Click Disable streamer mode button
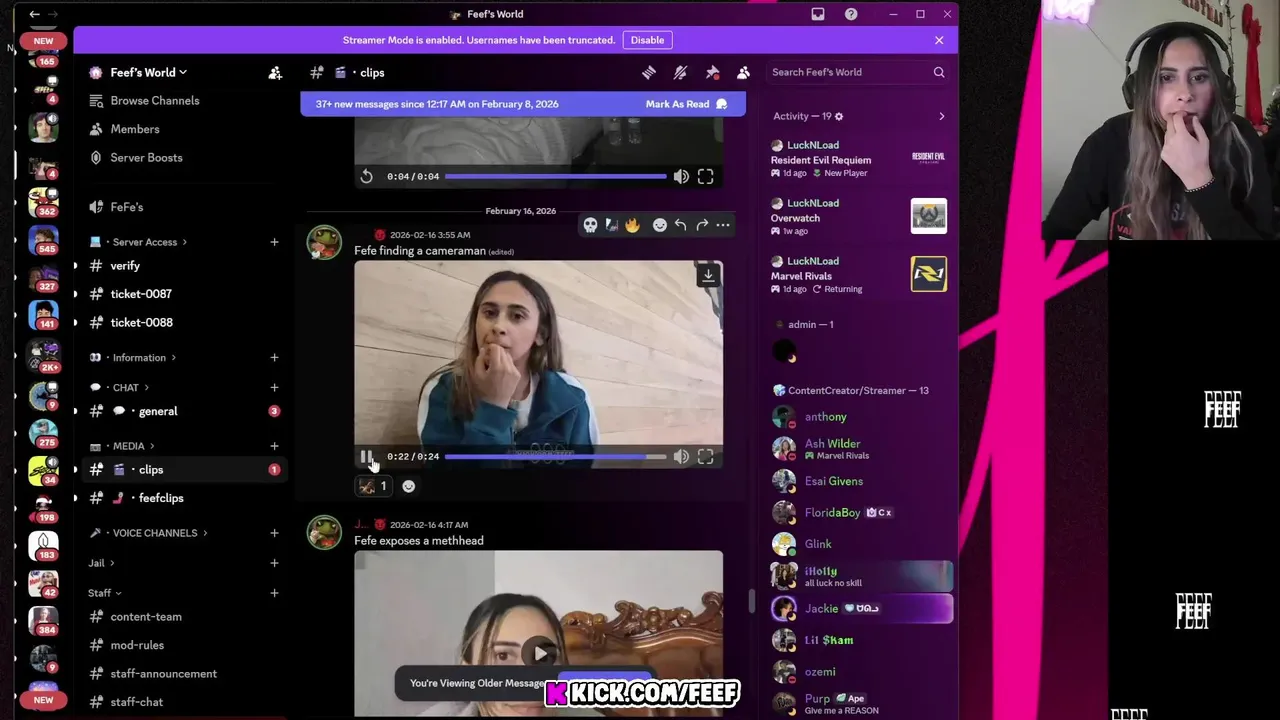Image resolution: width=1280 pixels, height=720 pixels. click(x=647, y=40)
